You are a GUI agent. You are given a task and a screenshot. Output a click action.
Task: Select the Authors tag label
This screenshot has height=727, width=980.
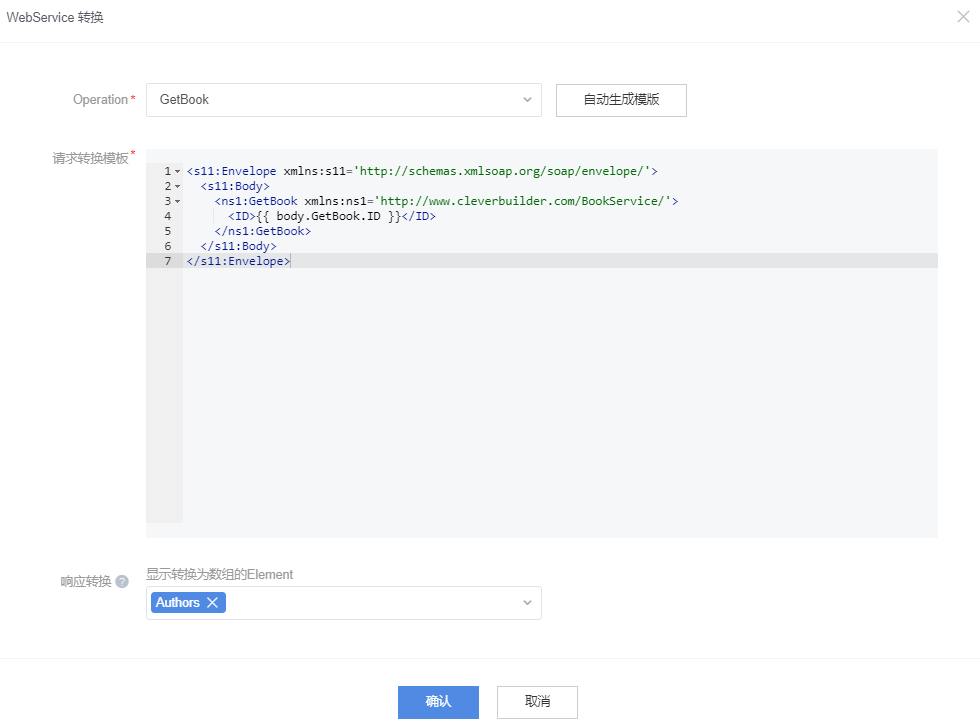[177, 603]
